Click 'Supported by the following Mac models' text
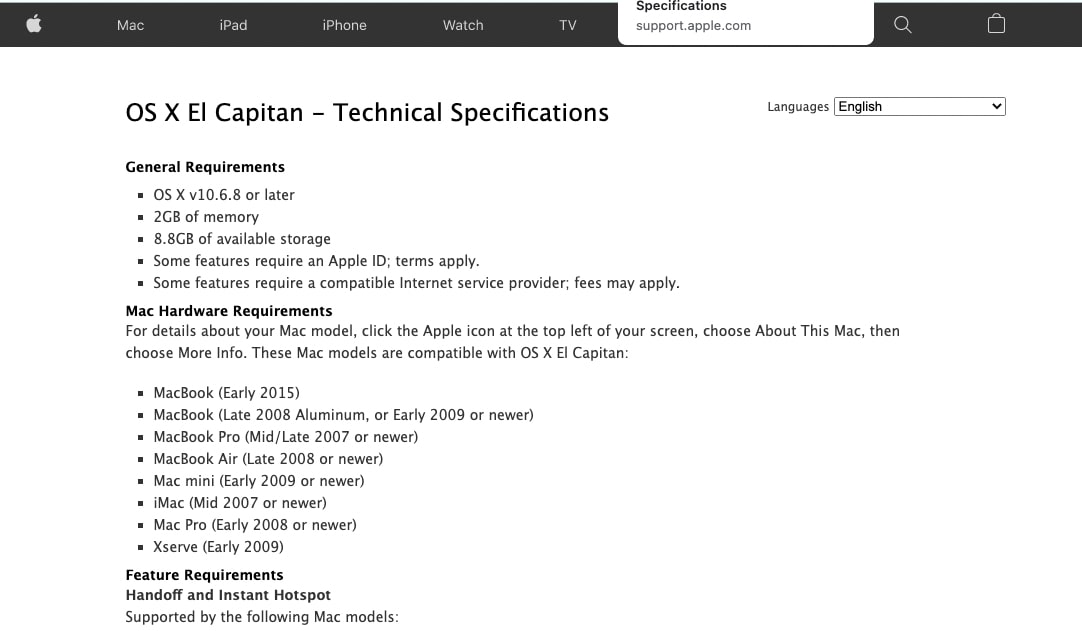This screenshot has height=631, width=1082. (262, 617)
